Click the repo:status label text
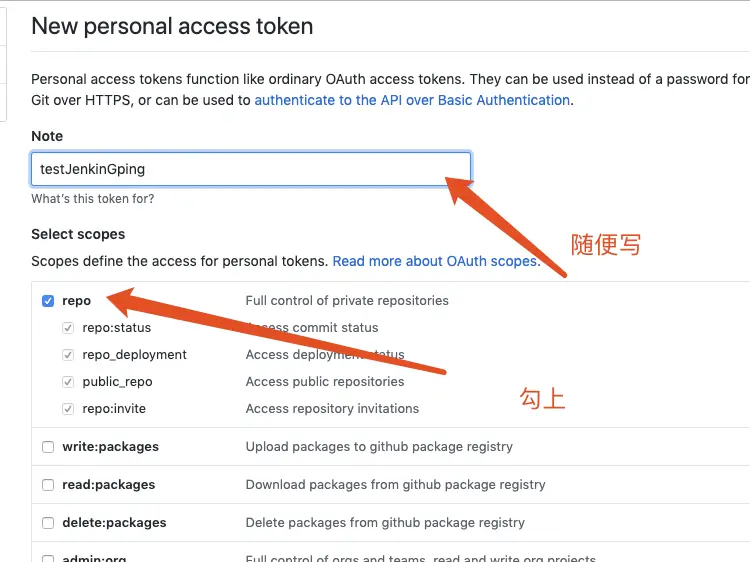 [117, 328]
